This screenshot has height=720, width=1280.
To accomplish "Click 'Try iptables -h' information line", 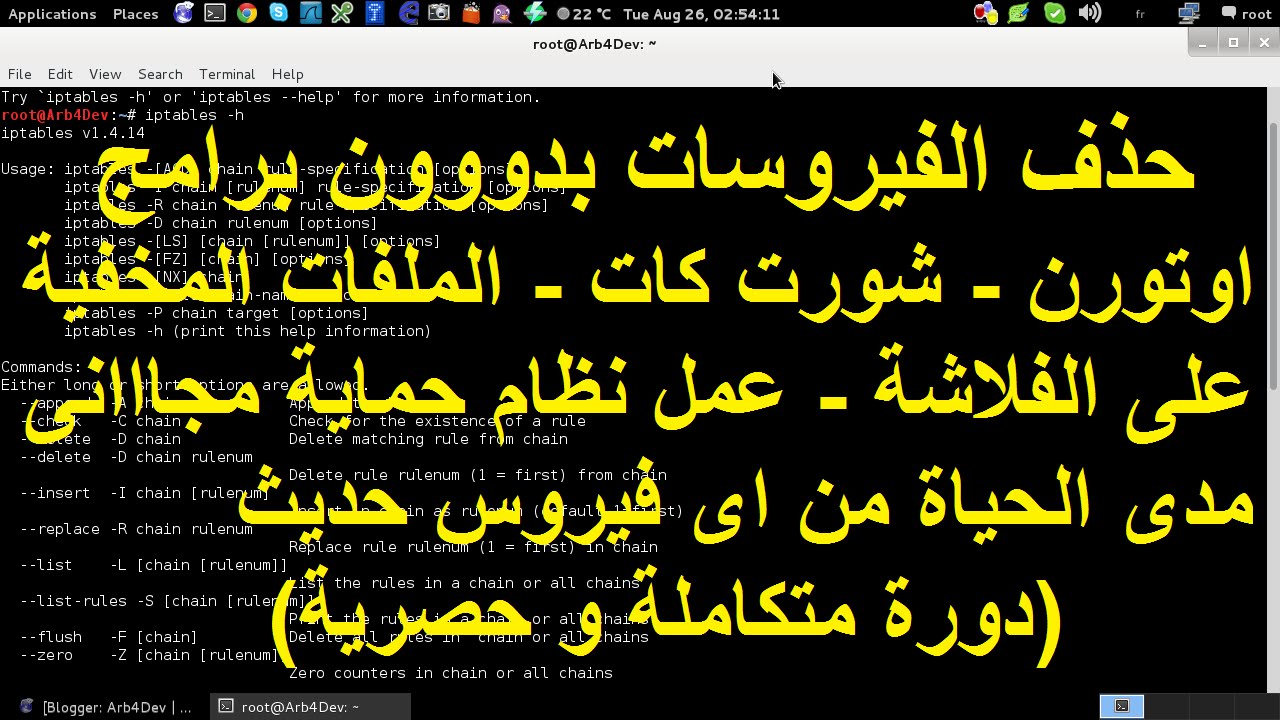I will point(271,97).
